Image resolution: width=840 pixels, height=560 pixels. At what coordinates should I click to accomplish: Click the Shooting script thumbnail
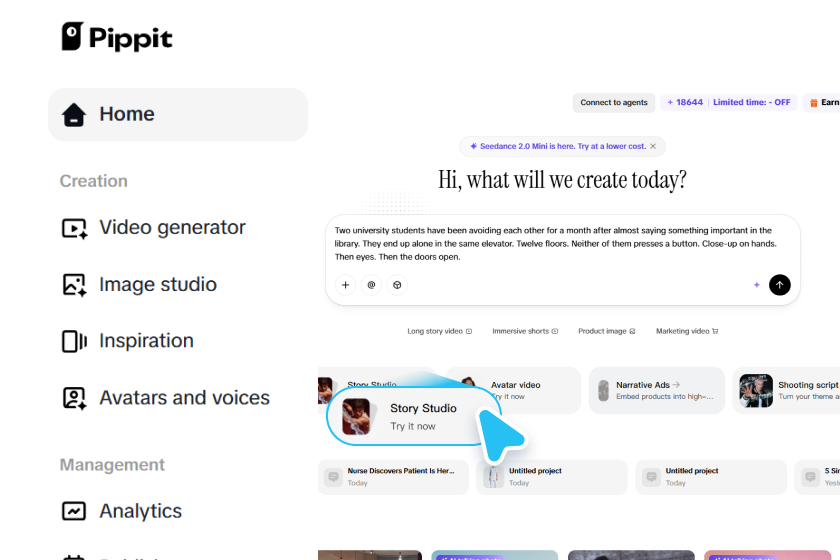point(756,391)
